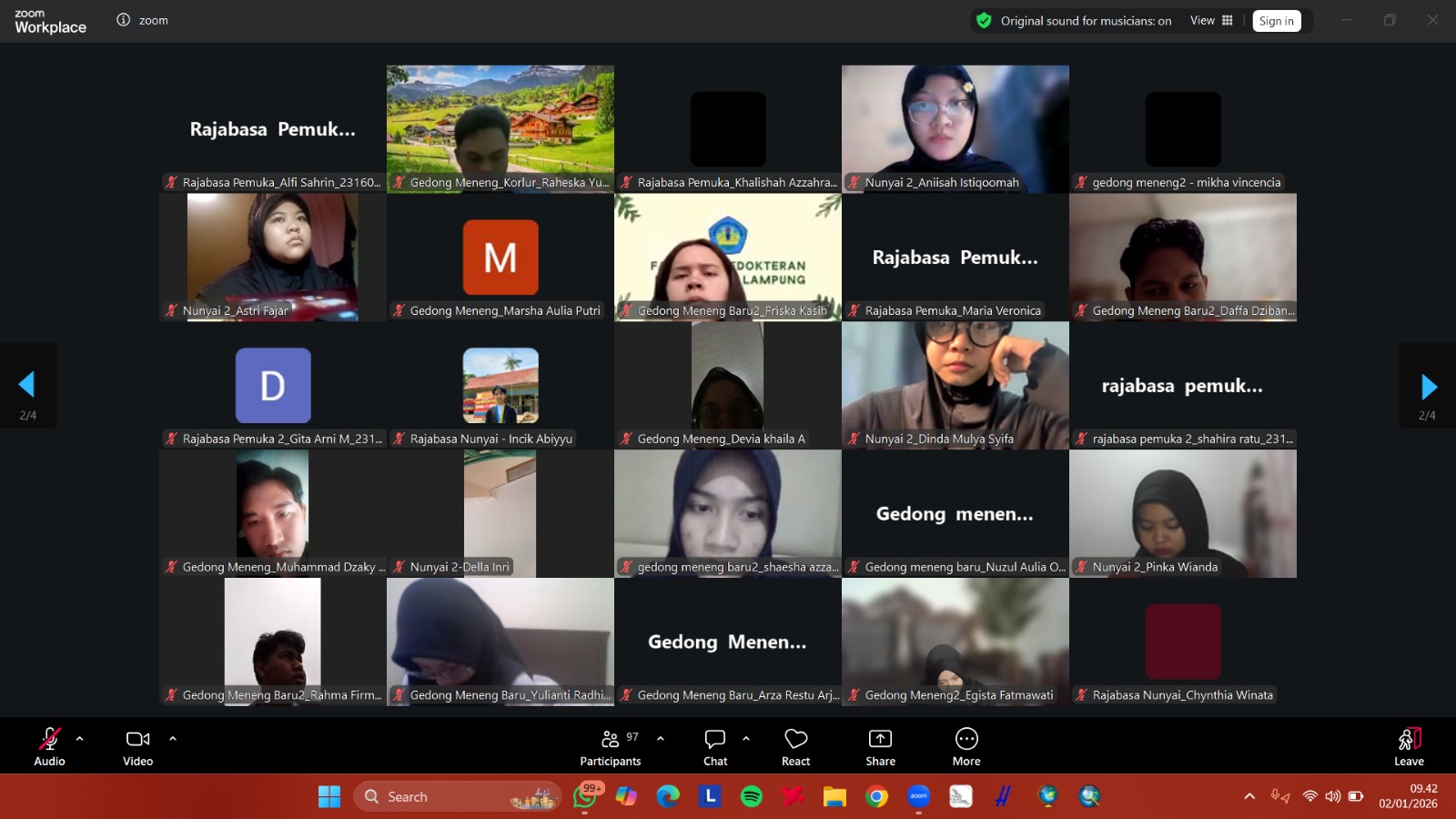Go to next gallery page with right arrow
This screenshot has width=1456, height=819.
pos(1428,387)
